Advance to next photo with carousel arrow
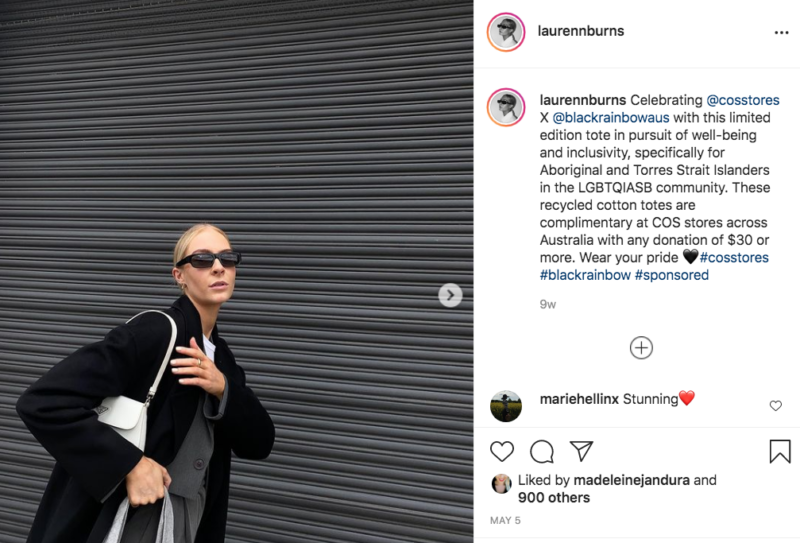Viewport: 800px width, 543px height. (450, 295)
